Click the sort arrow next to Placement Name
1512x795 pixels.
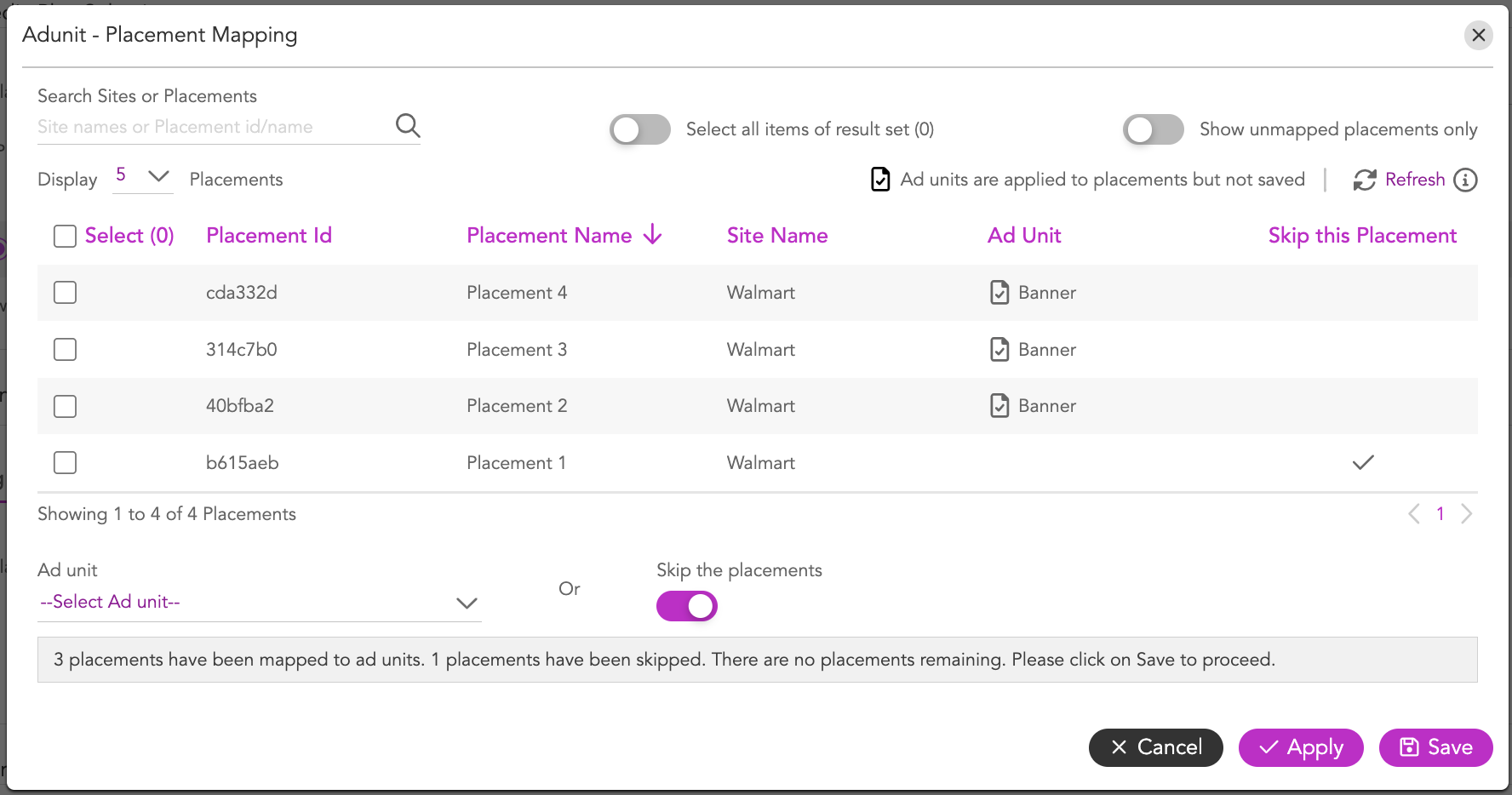click(x=653, y=234)
